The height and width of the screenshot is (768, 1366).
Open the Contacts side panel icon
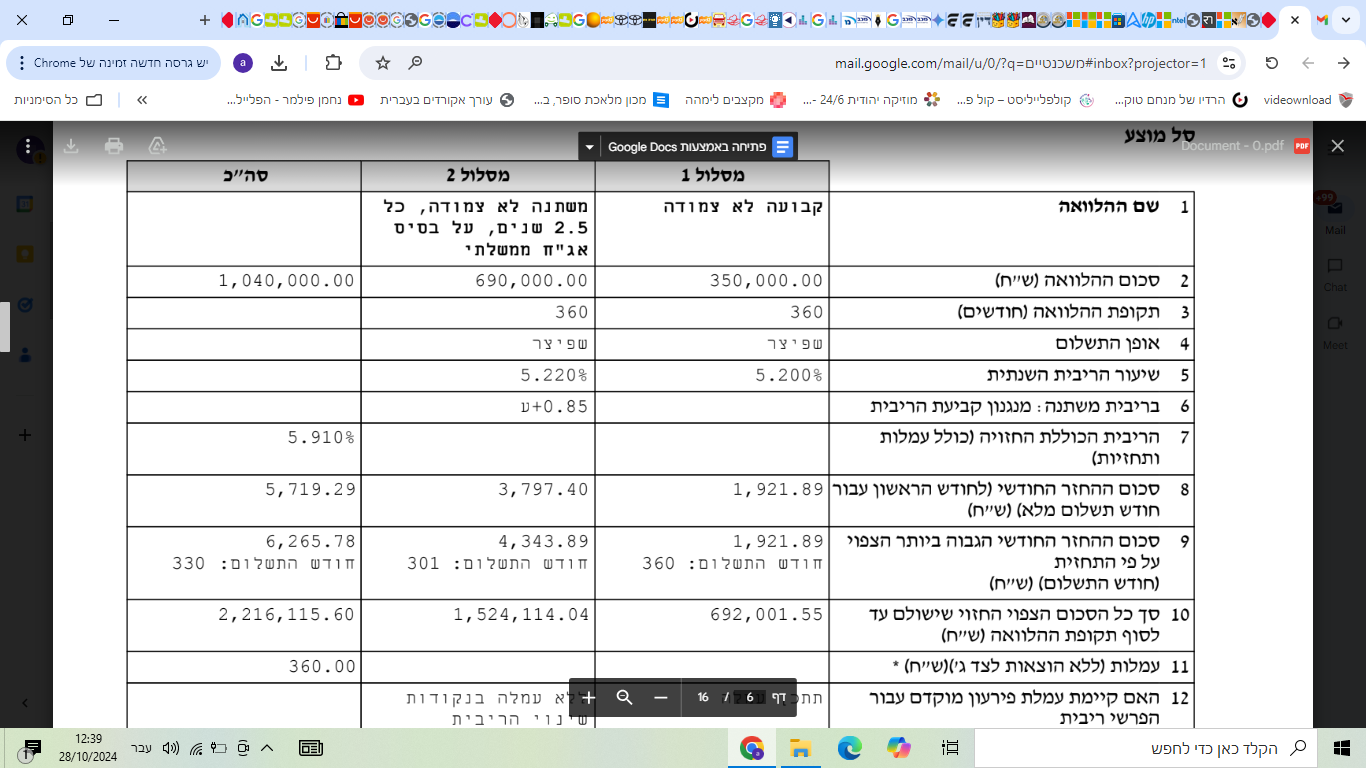[x=25, y=354]
